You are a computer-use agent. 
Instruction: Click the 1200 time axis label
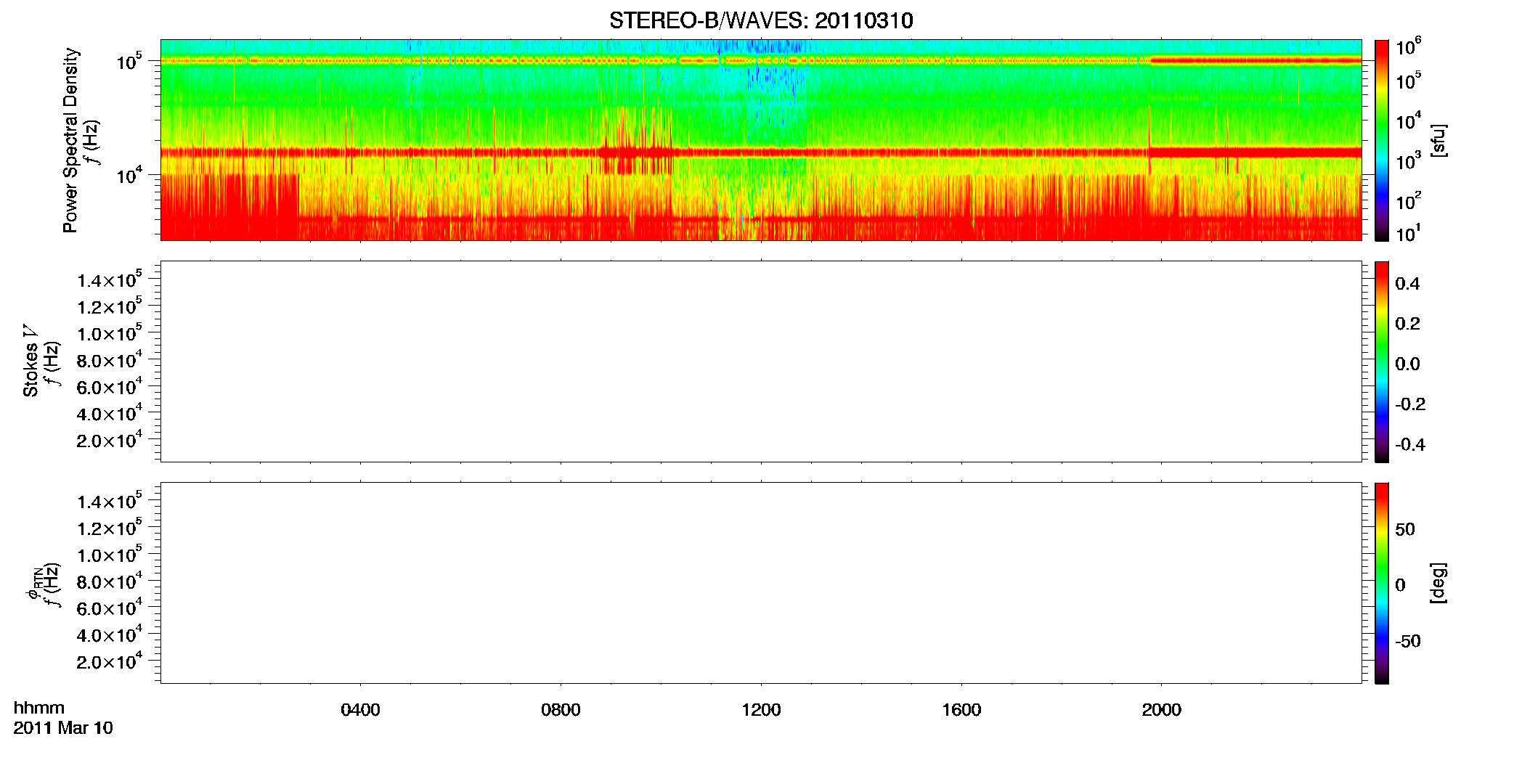click(x=761, y=710)
